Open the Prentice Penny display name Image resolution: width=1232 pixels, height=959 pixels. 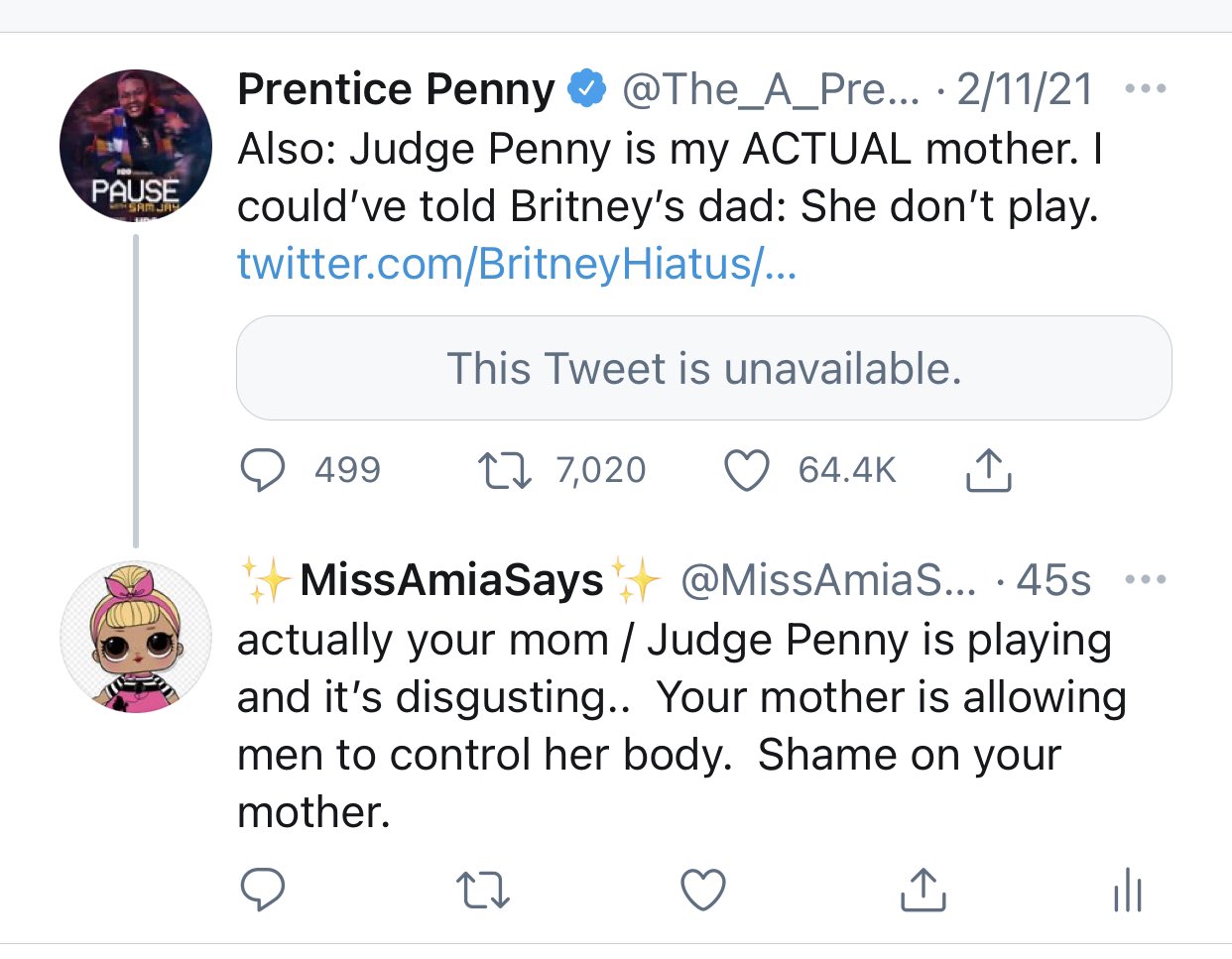click(x=396, y=89)
